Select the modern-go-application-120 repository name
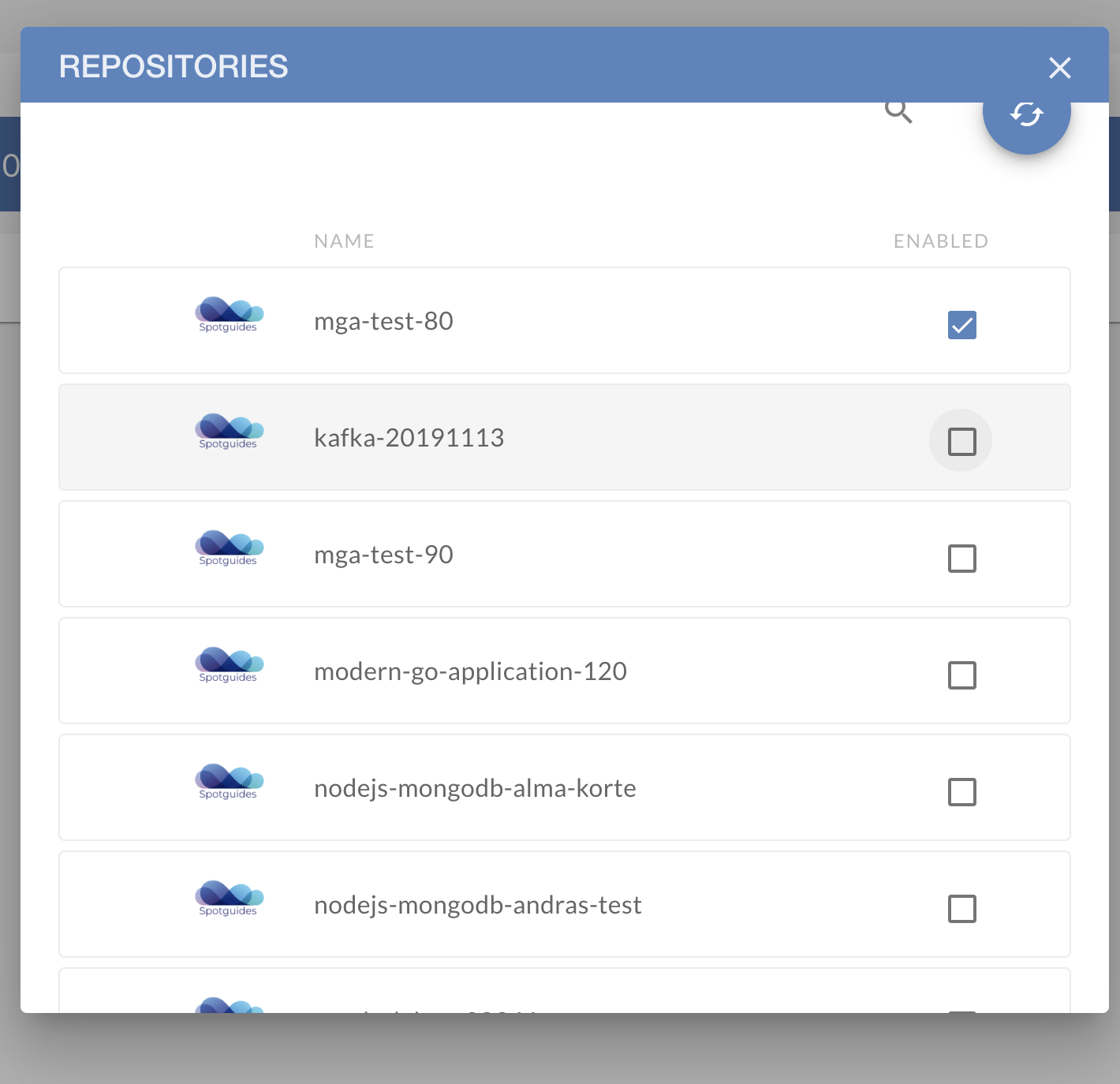Viewport: 1120px width, 1084px height. click(470, 671)
